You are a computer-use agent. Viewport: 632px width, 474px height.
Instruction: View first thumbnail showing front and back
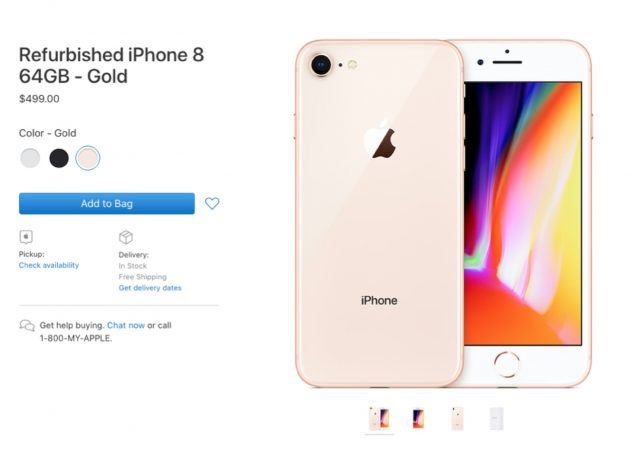pyautogui.click(x=379, y=418)
